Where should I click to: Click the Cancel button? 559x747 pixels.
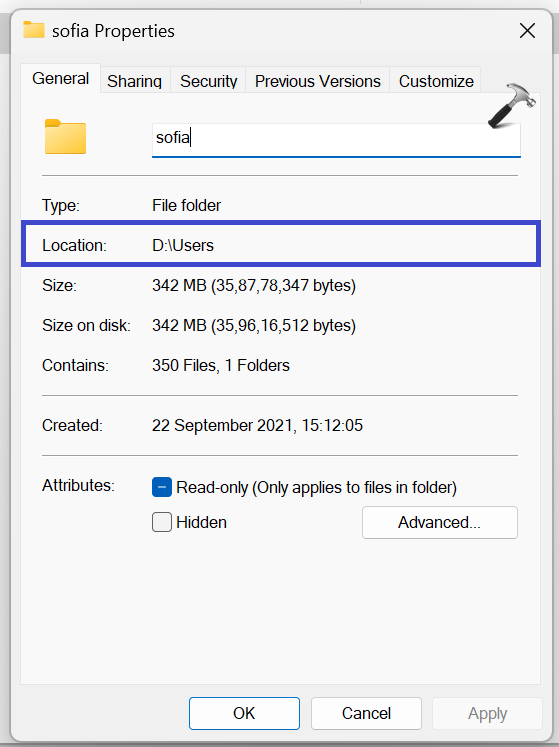[366, 713]
